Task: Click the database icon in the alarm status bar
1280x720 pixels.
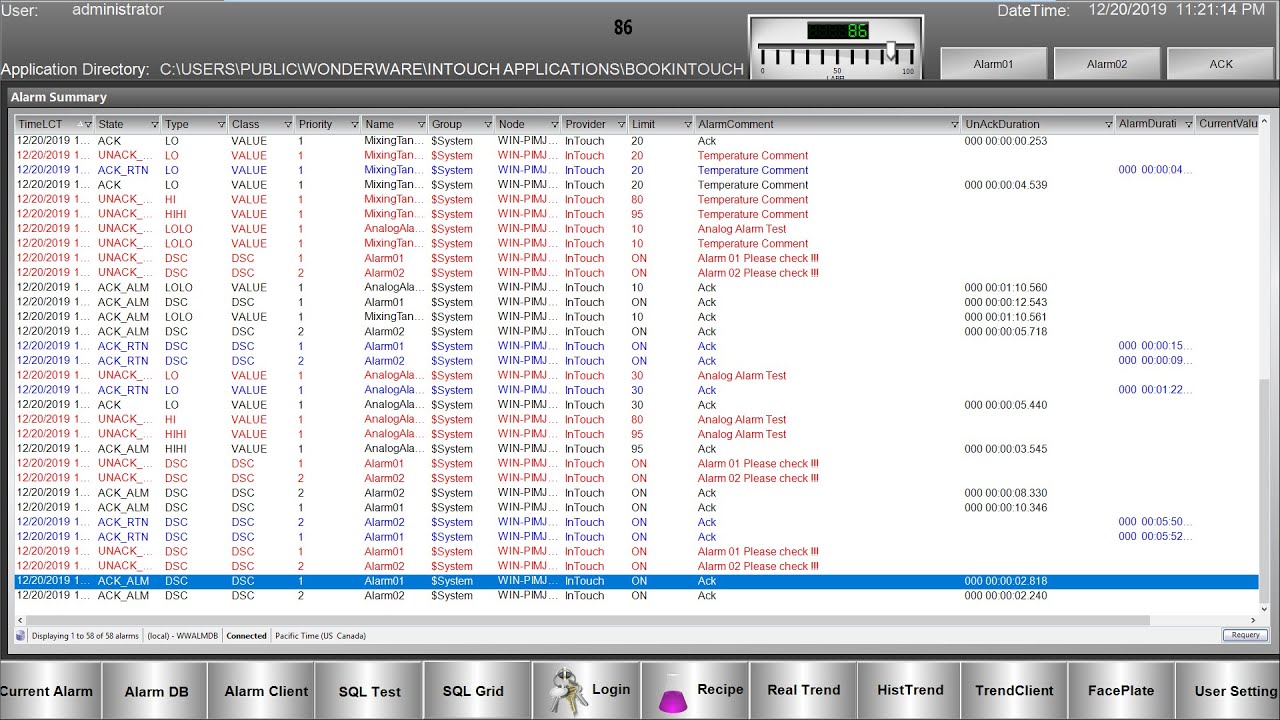Action: click(21, 635)
